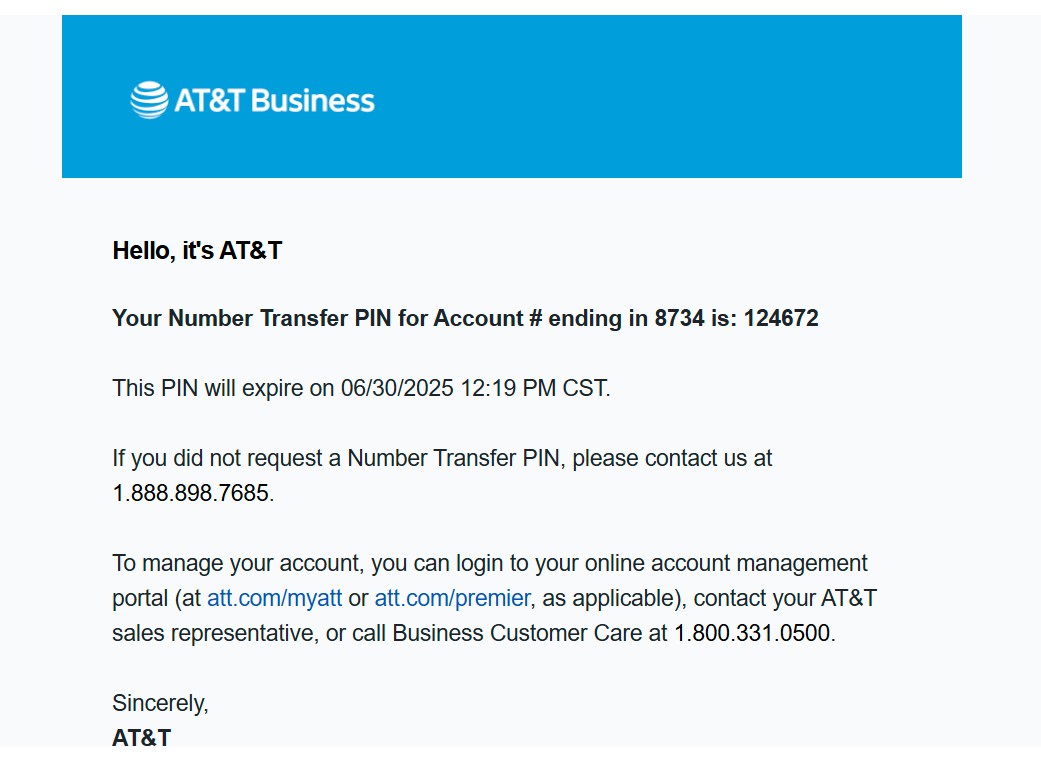Click the phone number 1.800.331.0500
The image size is (1041, 762).
coord(752,633)
